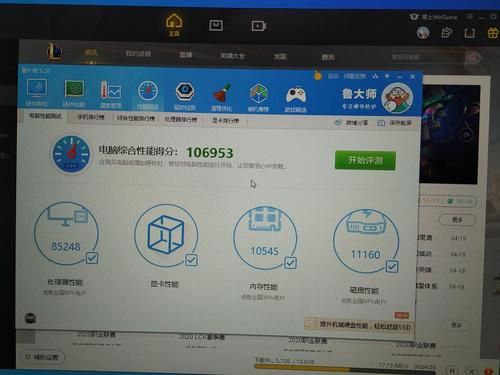500x375 pixels.
Task: Select 发现 tab in League client
Action: (280, 56)
